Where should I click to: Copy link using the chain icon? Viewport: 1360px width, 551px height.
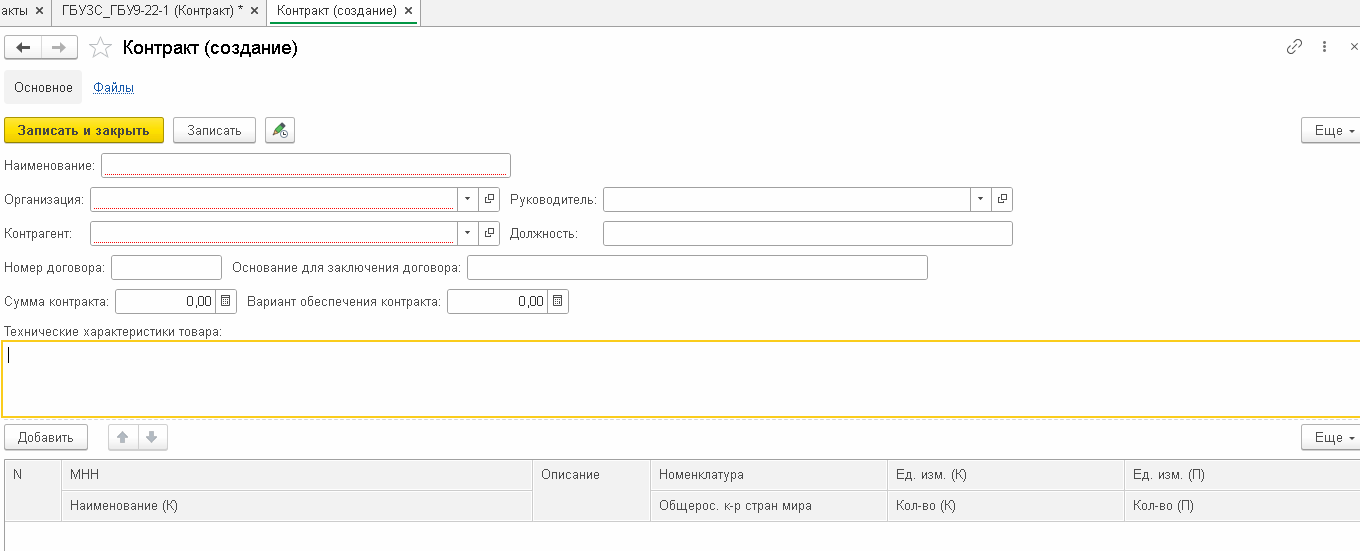point(1294,47)
